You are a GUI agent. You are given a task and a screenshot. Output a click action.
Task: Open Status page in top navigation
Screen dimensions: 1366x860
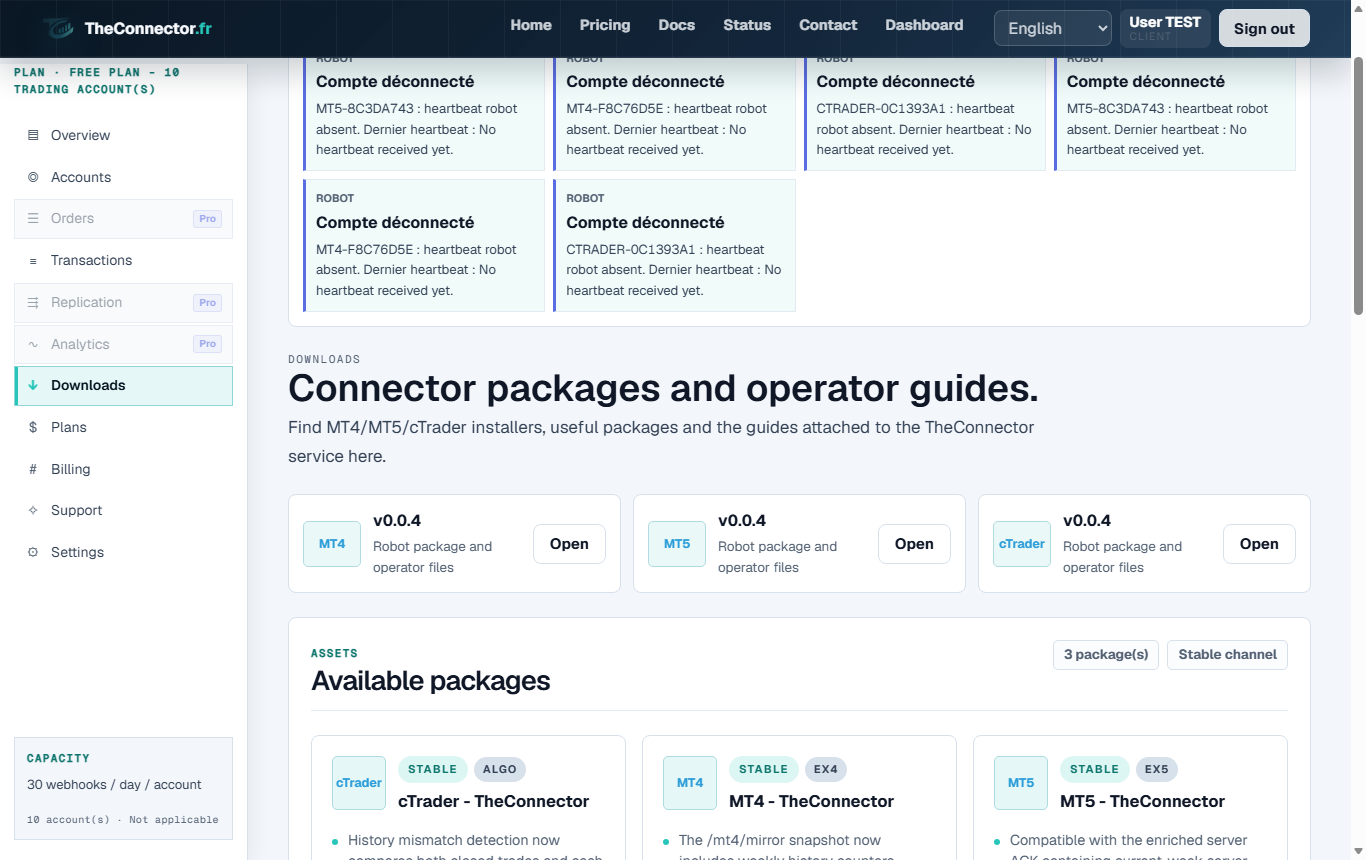coord(747,25)
